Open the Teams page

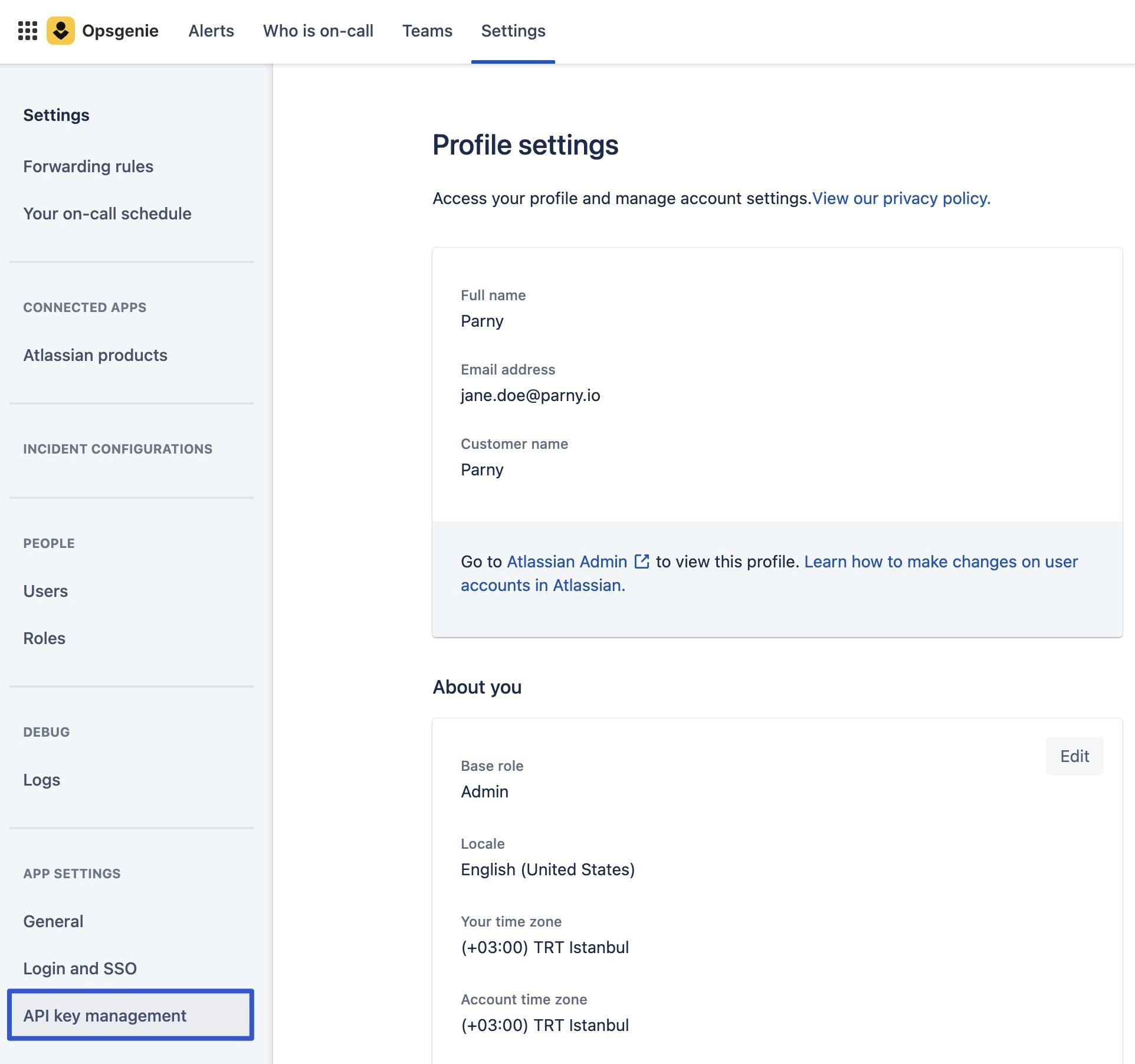coord(427,31)
